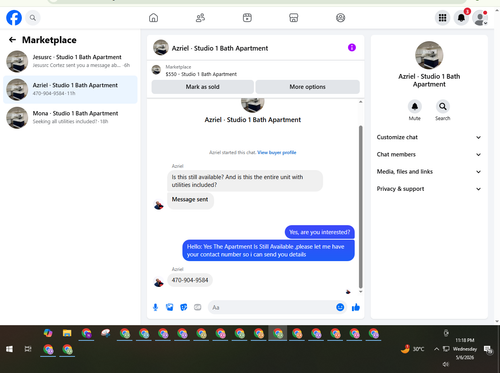This screenshot has width=500, height=373.
Task: Mute this chat with bell icon
Action: (x=415, y=106)
